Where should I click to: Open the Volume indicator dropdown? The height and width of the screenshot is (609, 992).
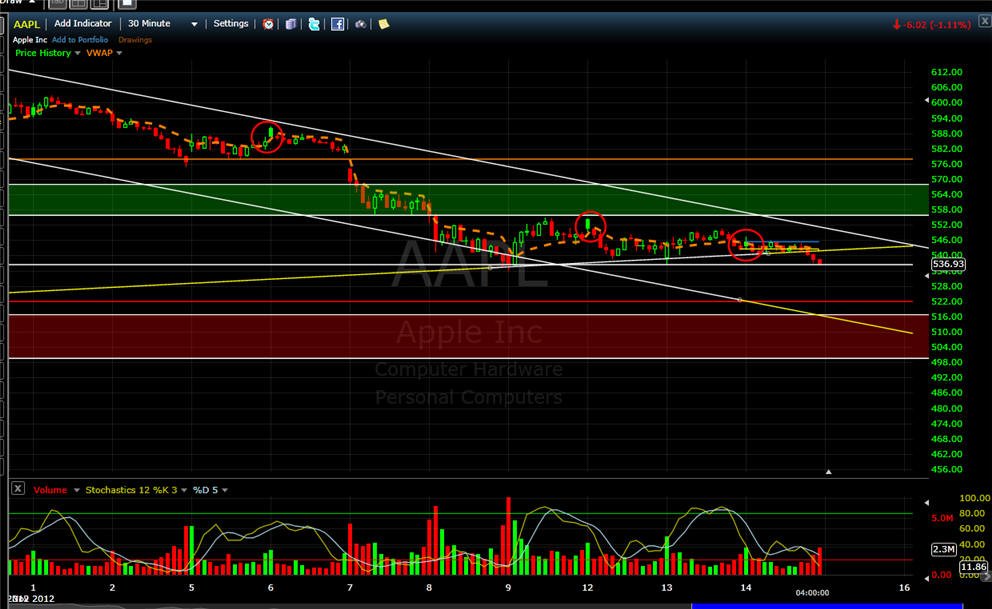(77, 490)
